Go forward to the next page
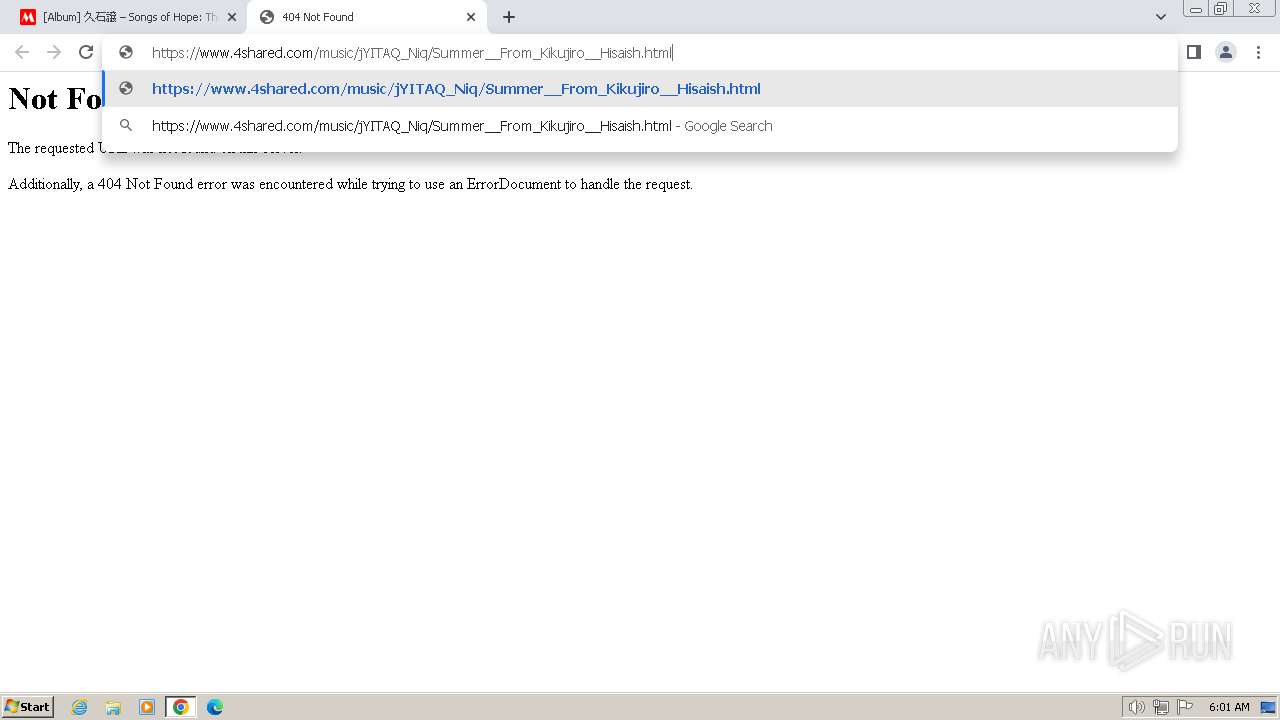Viewport: 1280px width, 720px height. click(54, 52)
